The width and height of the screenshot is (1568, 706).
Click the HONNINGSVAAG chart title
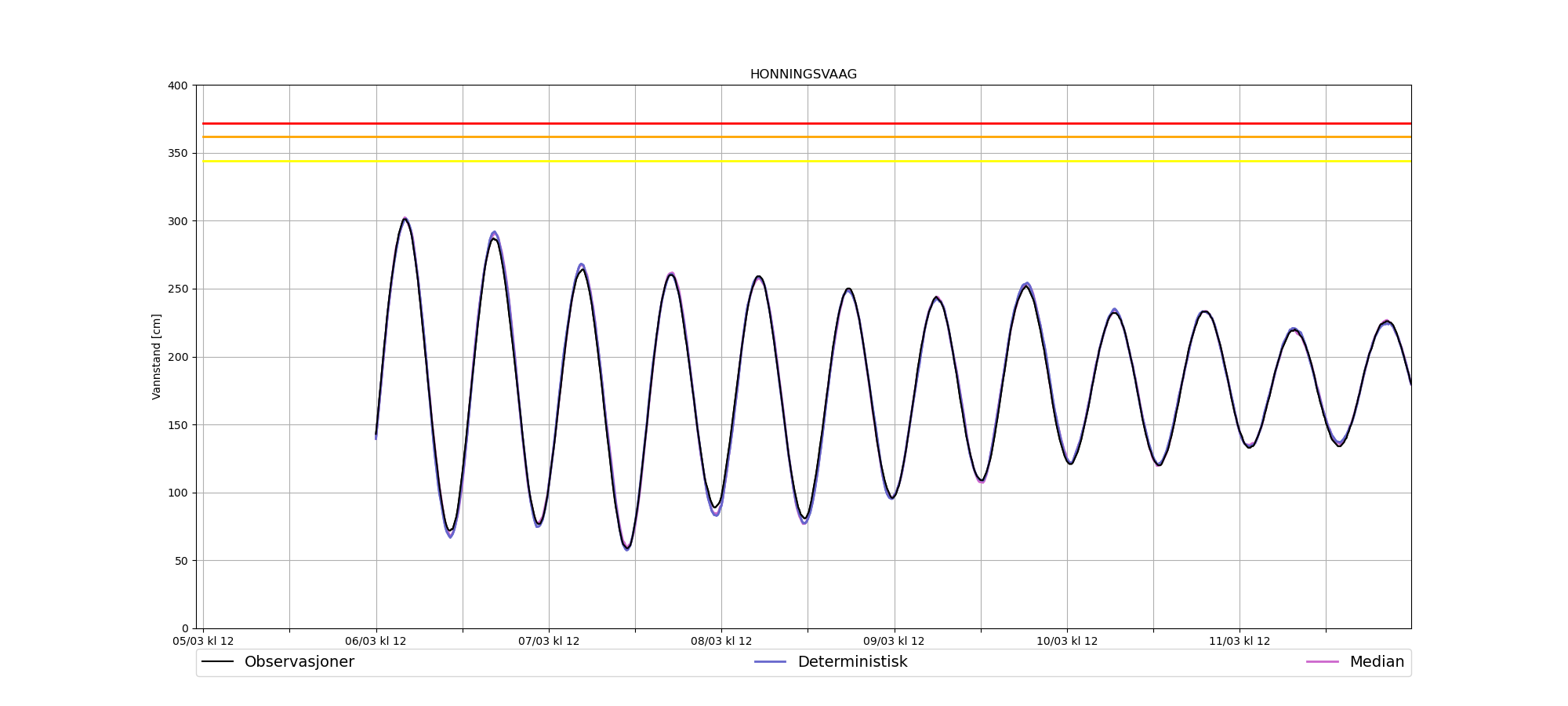803,75
